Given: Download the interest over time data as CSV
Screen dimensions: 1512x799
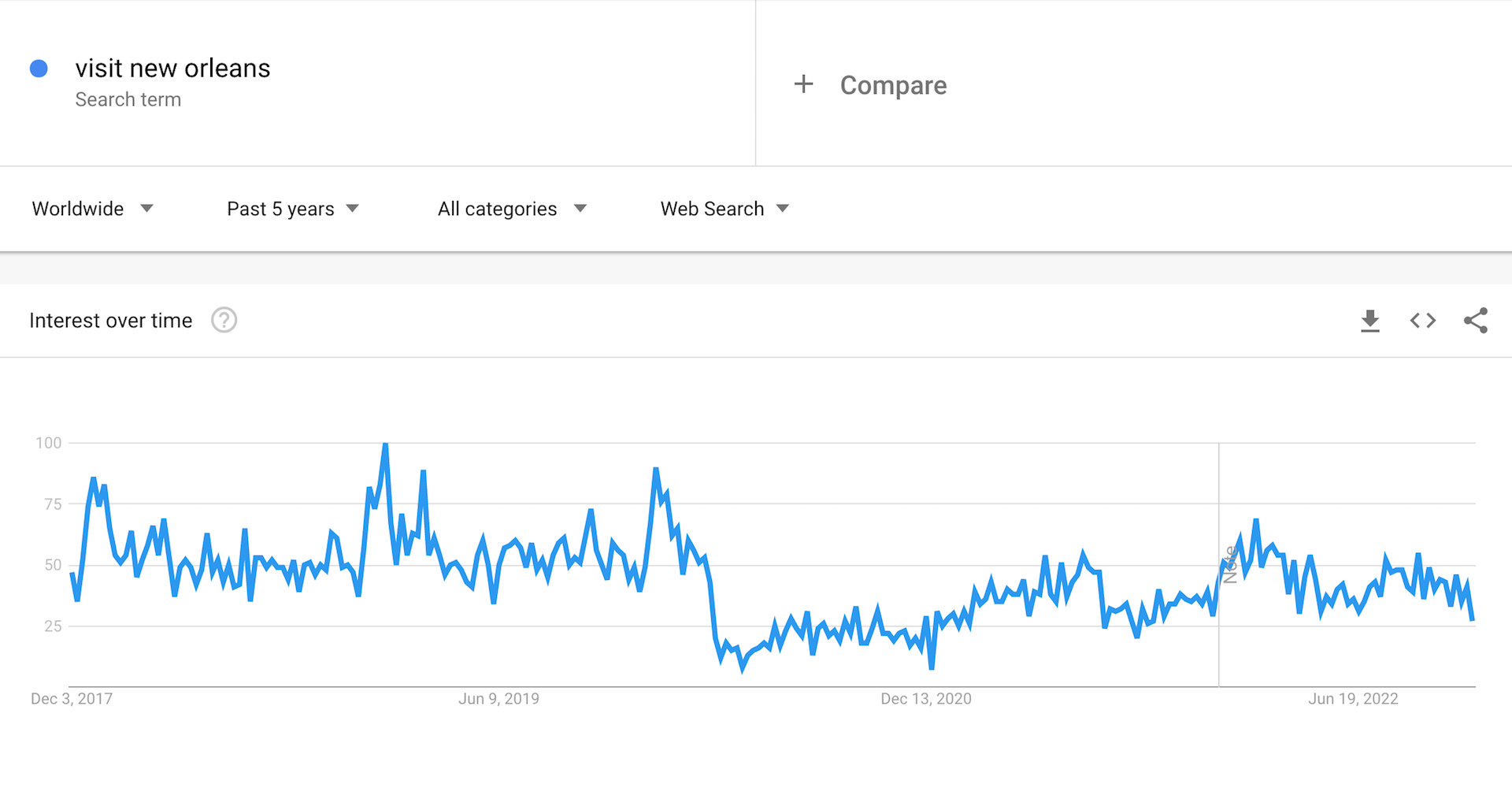Looking at the screenshot, I should tap(1370, 320).
